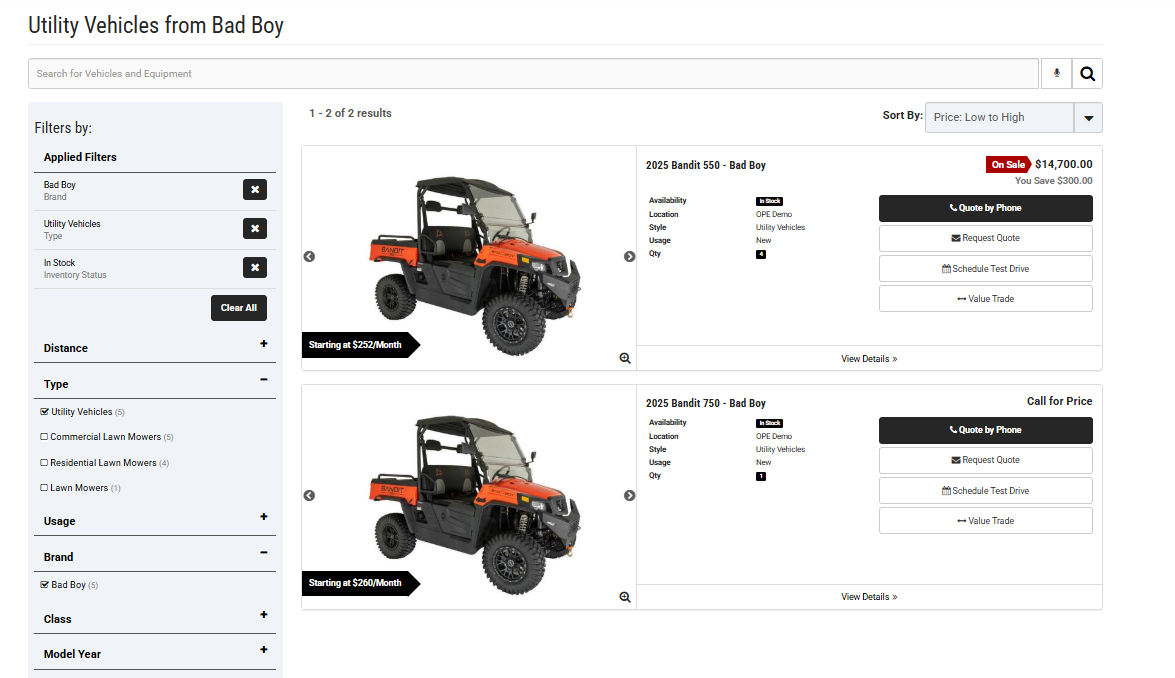
Task: Remove the In Stock inventory filter
Action: (255, 267)
